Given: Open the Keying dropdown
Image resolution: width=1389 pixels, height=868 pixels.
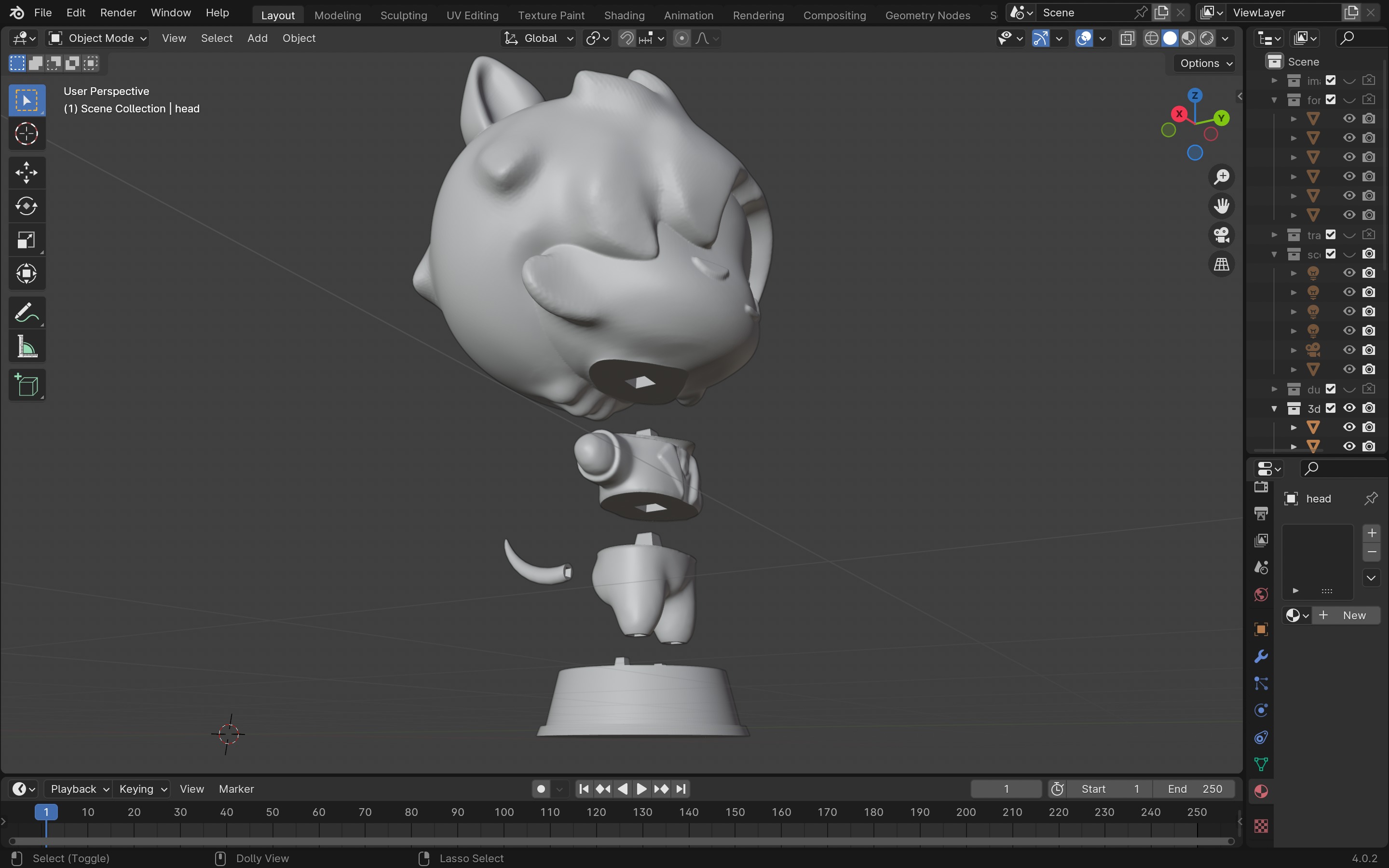Looking at the screenshot, I should (142, 789).
